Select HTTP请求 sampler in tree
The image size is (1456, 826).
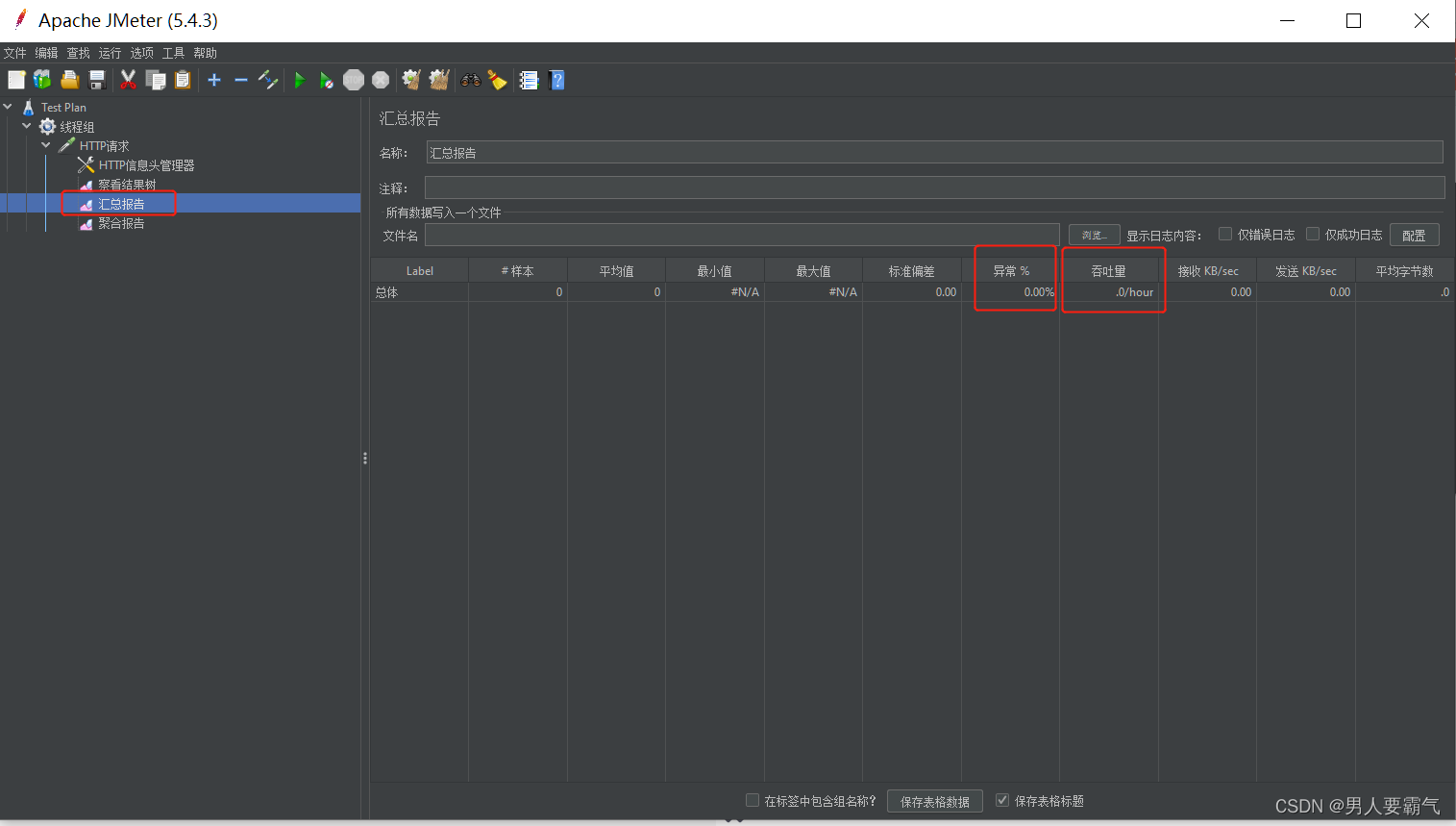click(104, 146)
